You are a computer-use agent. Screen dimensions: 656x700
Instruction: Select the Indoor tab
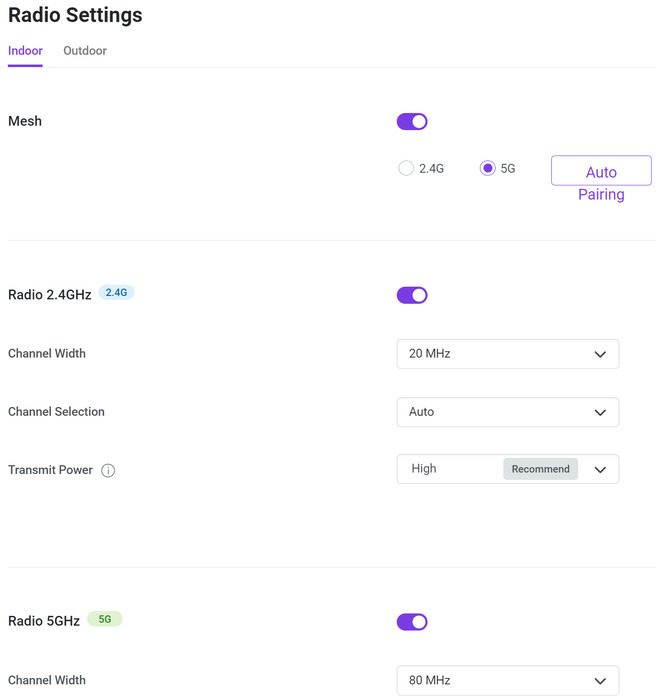[25, 50]
